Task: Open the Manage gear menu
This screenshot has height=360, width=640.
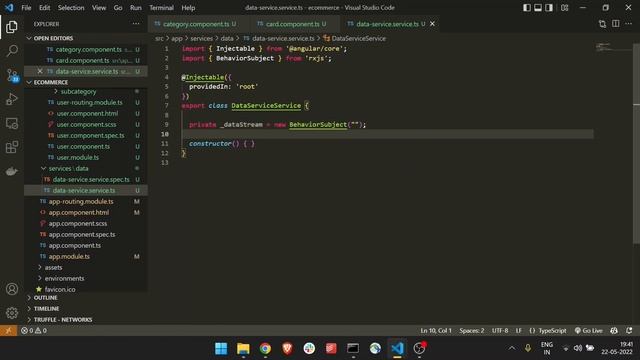Action: click(x=12, y=313)
